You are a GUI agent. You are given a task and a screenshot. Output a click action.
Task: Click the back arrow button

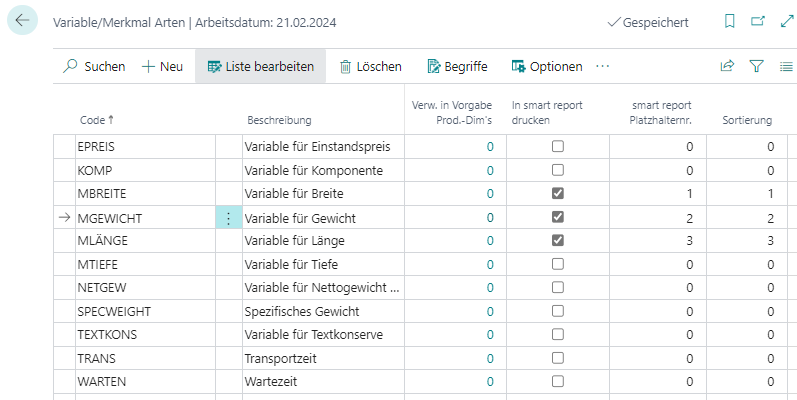[23, 20]
